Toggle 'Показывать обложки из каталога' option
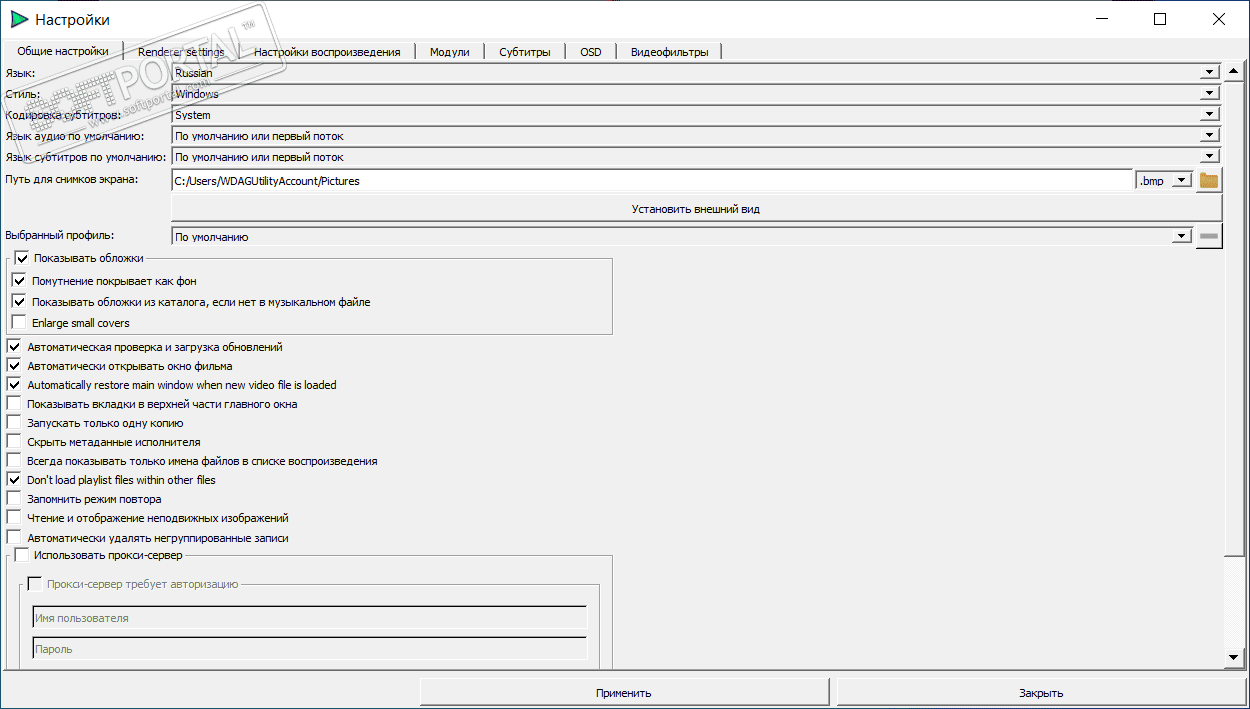This screenshot has width=1250, height=709. click(x=18, y=301)
